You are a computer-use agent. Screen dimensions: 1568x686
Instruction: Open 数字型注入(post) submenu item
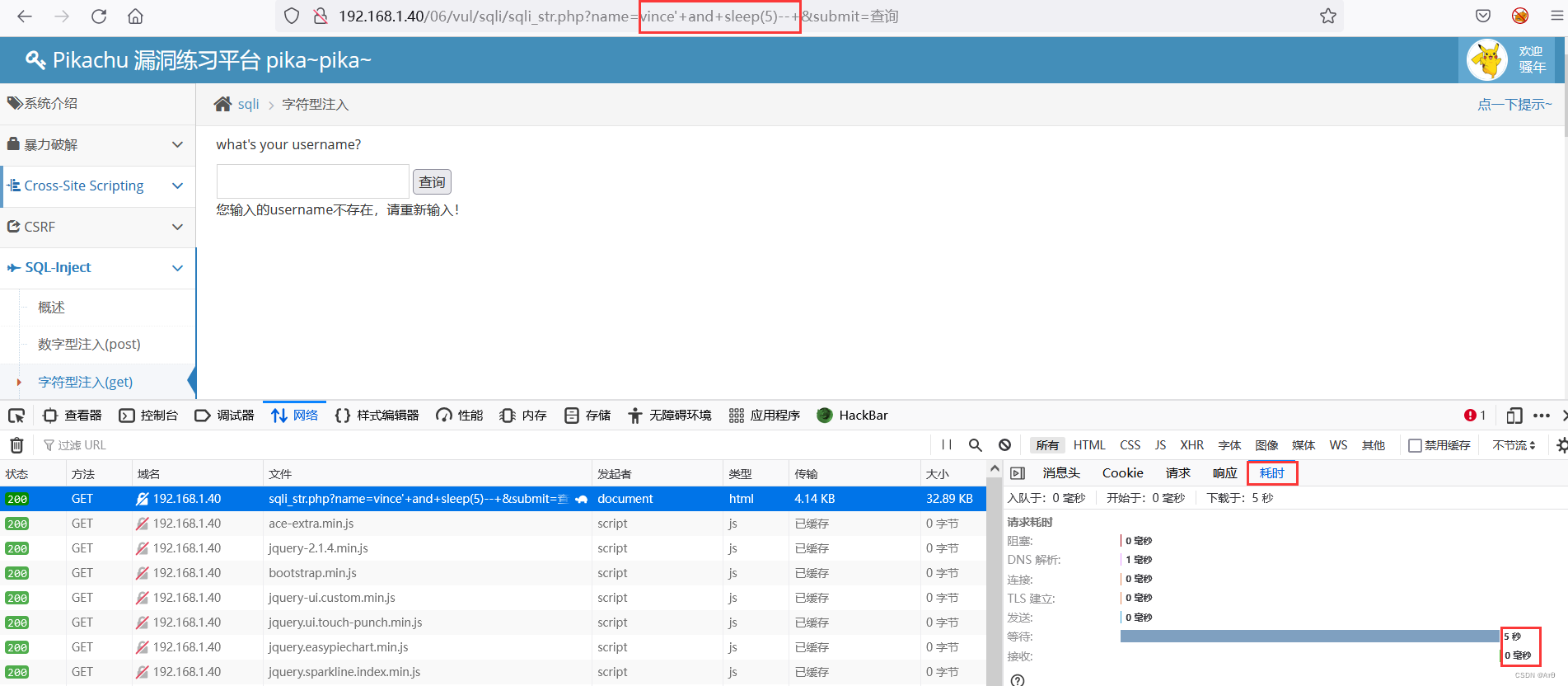click(89, 344)
